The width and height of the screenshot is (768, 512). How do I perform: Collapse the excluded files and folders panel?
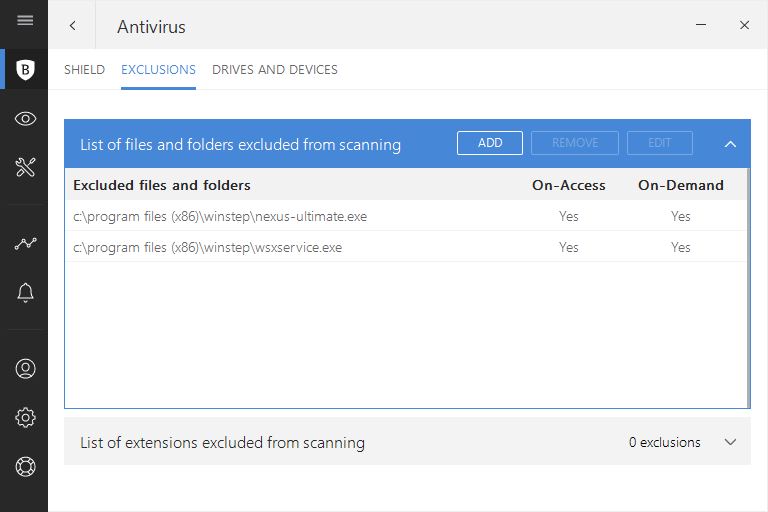pos(730,144)
